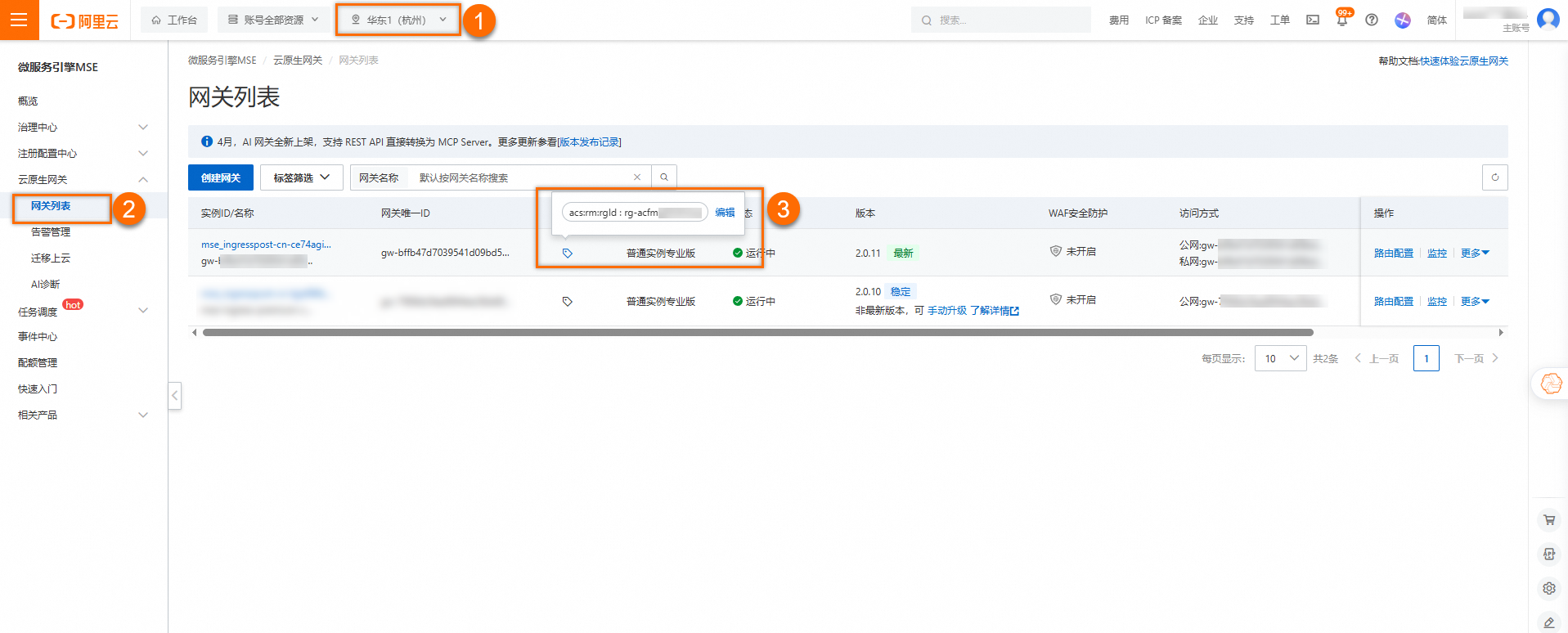Open AI诊断 in sidebar
Screen dimensions: 1568x633
(45, 284)
